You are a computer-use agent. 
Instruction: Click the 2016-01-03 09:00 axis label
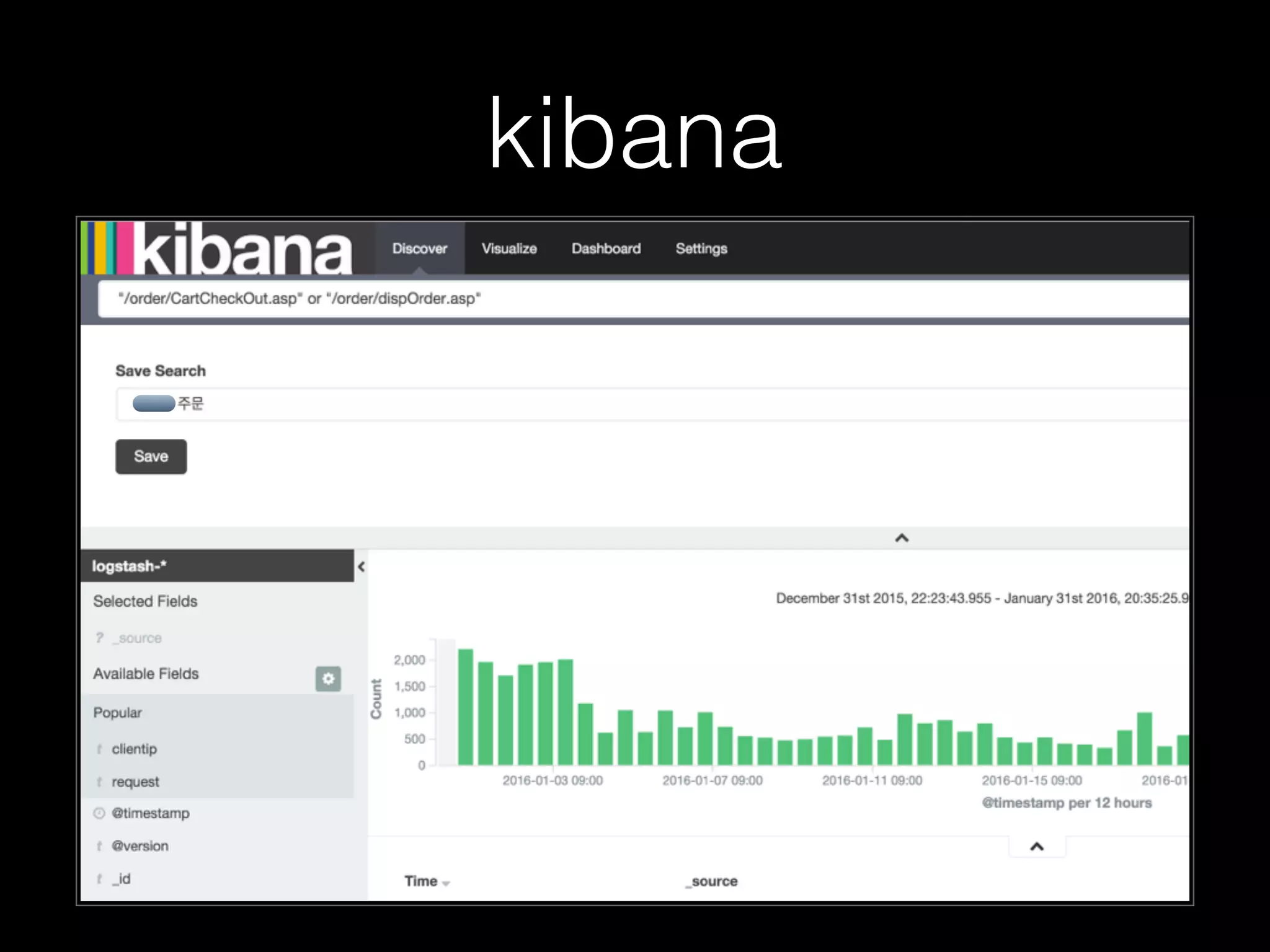tap(553, 780)
